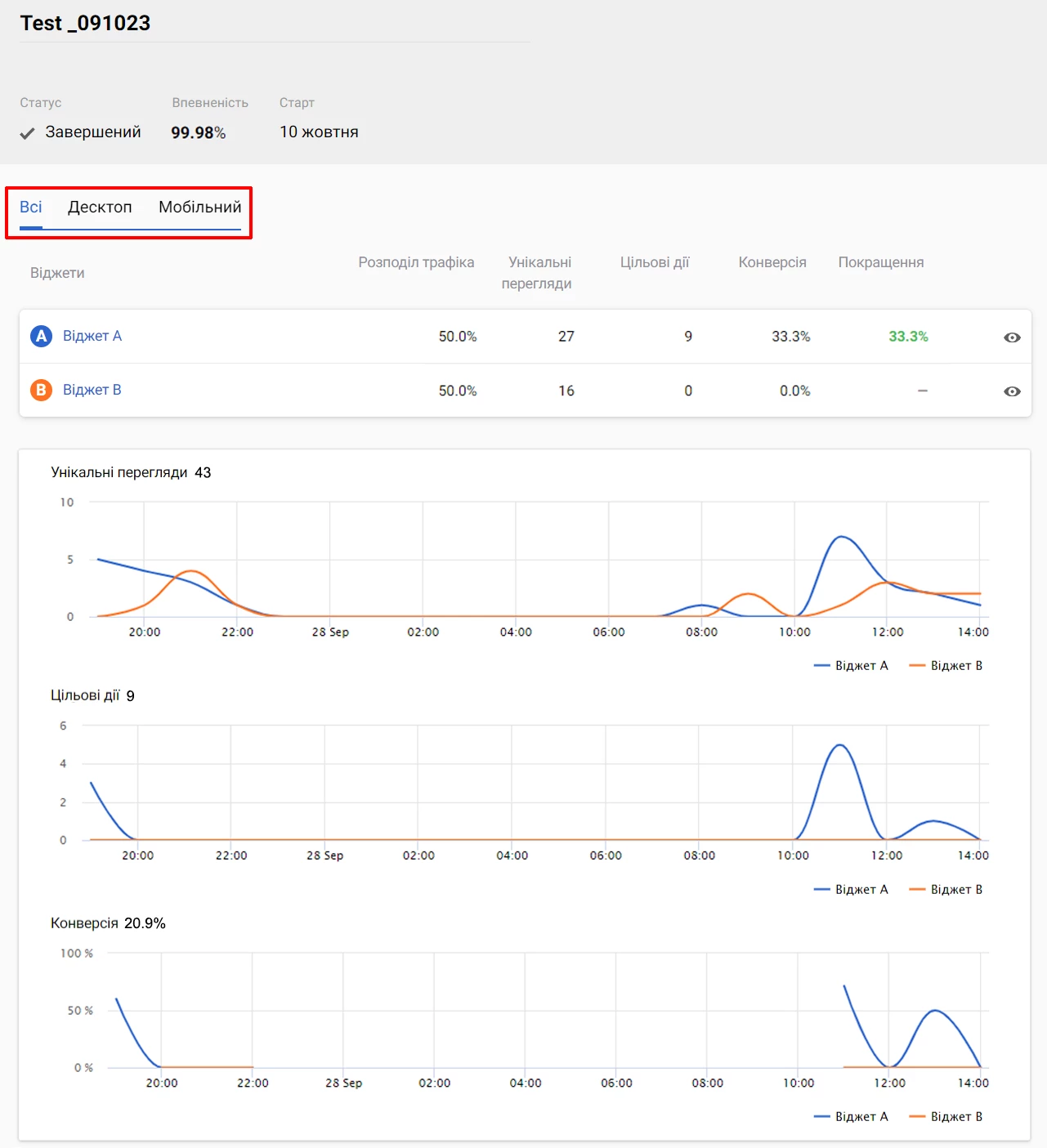Toggle Віджет B legend in Унікальні перегляди chart
This screenshot has height=1148, width=1047.
click(946, 666)
